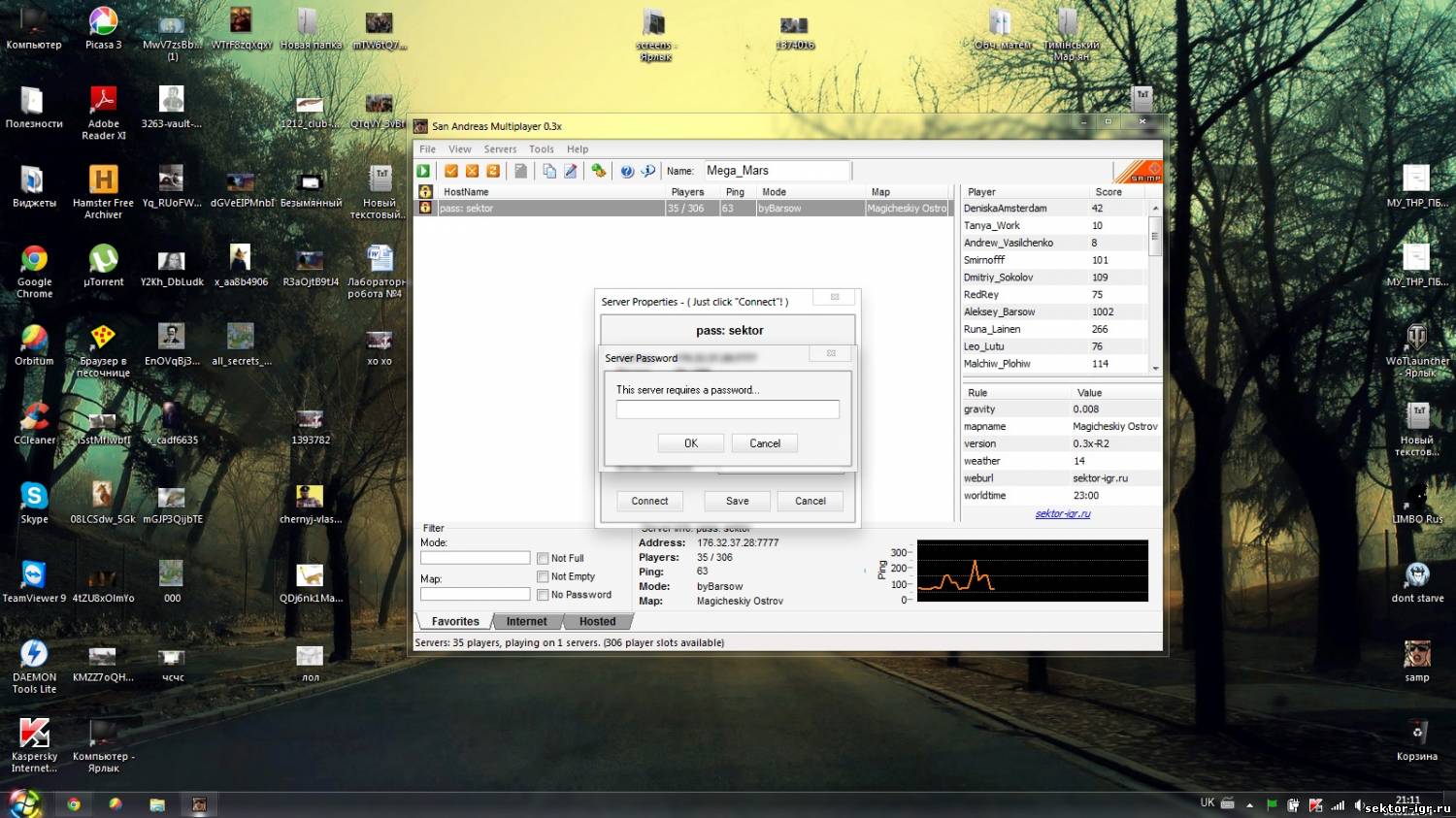Enable the Not Full filter checkbox

pos(543,559)
